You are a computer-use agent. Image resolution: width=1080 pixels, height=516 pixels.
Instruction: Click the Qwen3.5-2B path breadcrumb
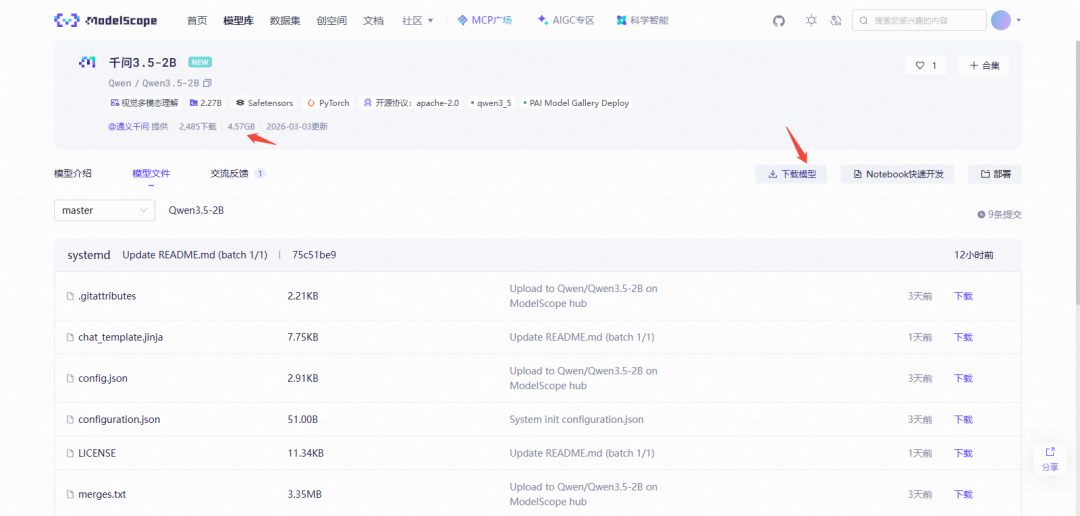point(196,210)
